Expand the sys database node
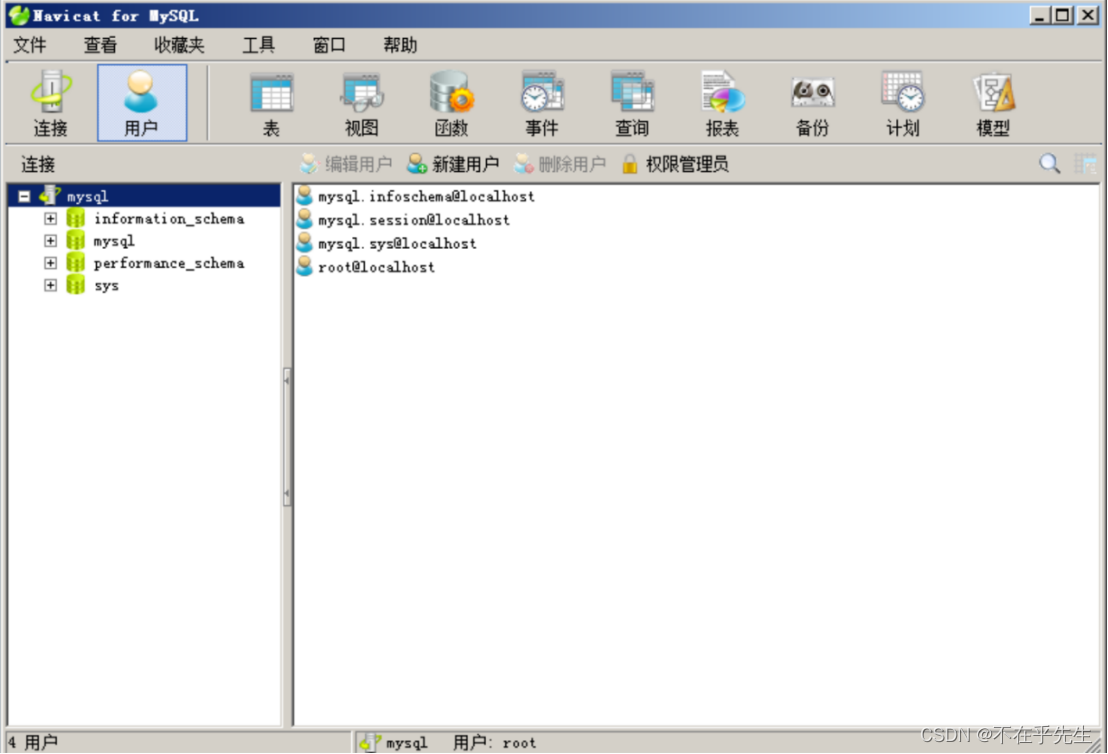The height and width of the screenshot is (754, 1108). click(x=50, y=285)
